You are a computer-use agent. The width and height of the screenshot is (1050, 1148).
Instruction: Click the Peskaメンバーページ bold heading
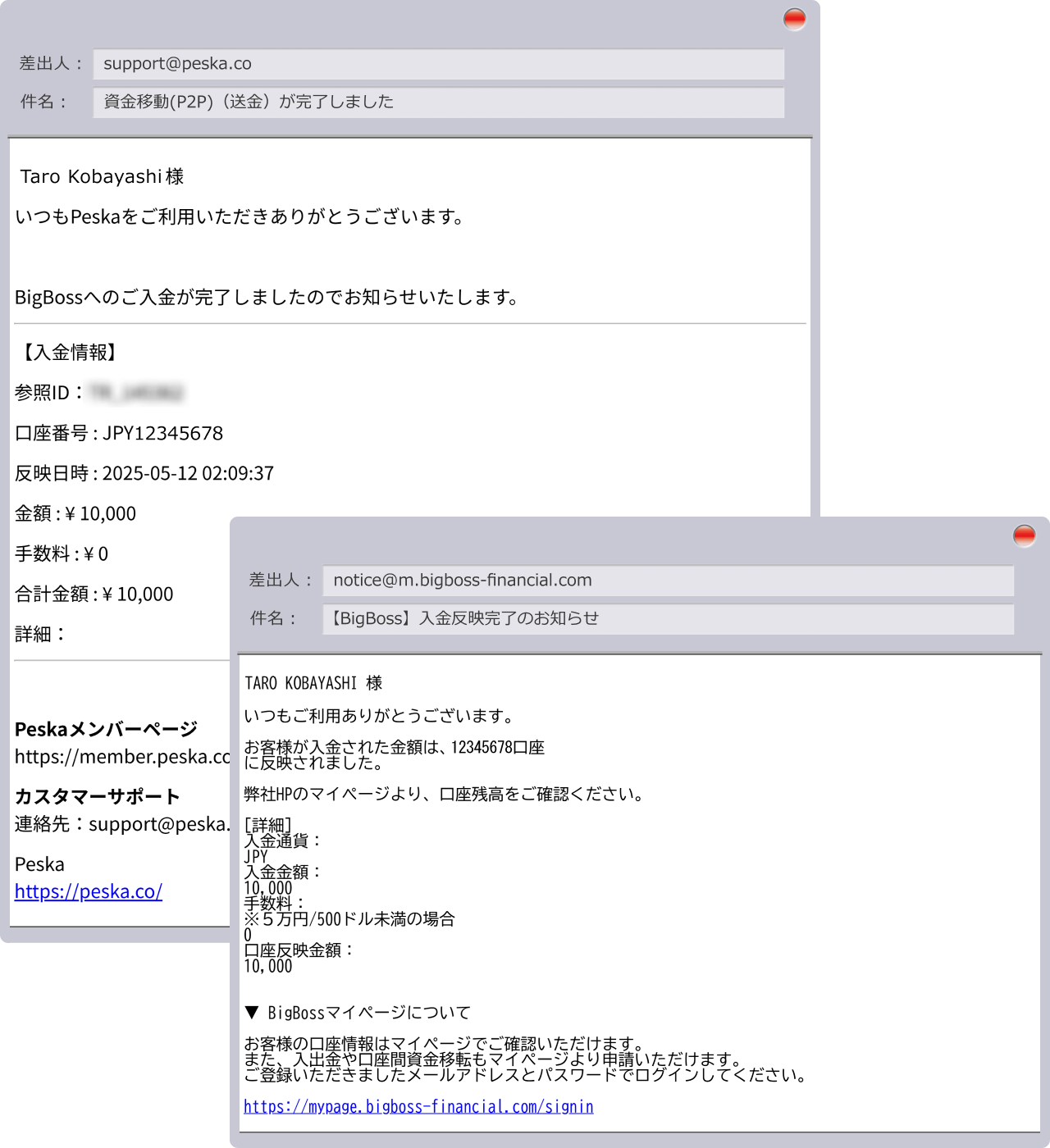(106, 729)
